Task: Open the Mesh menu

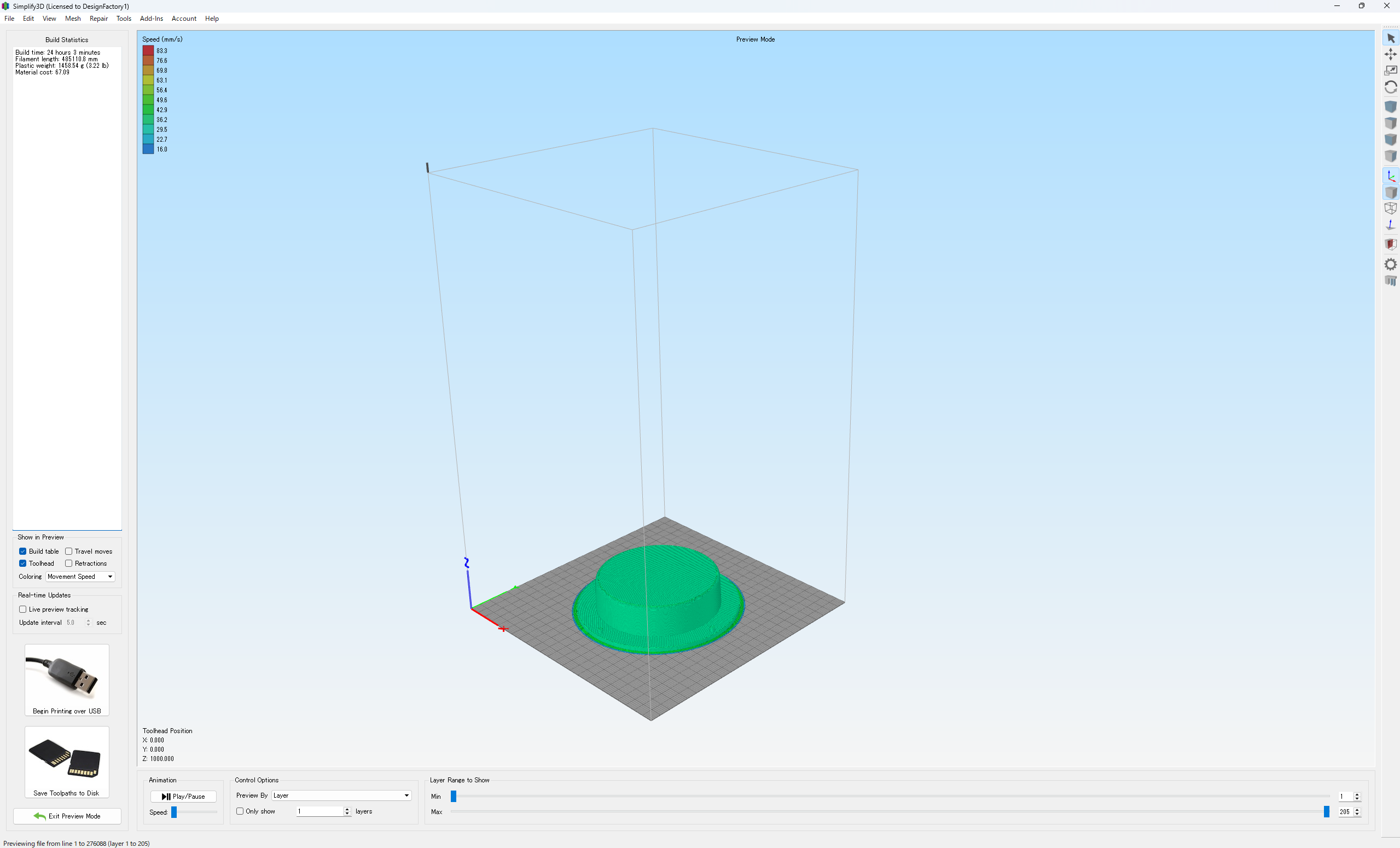Action: (73, 19)
